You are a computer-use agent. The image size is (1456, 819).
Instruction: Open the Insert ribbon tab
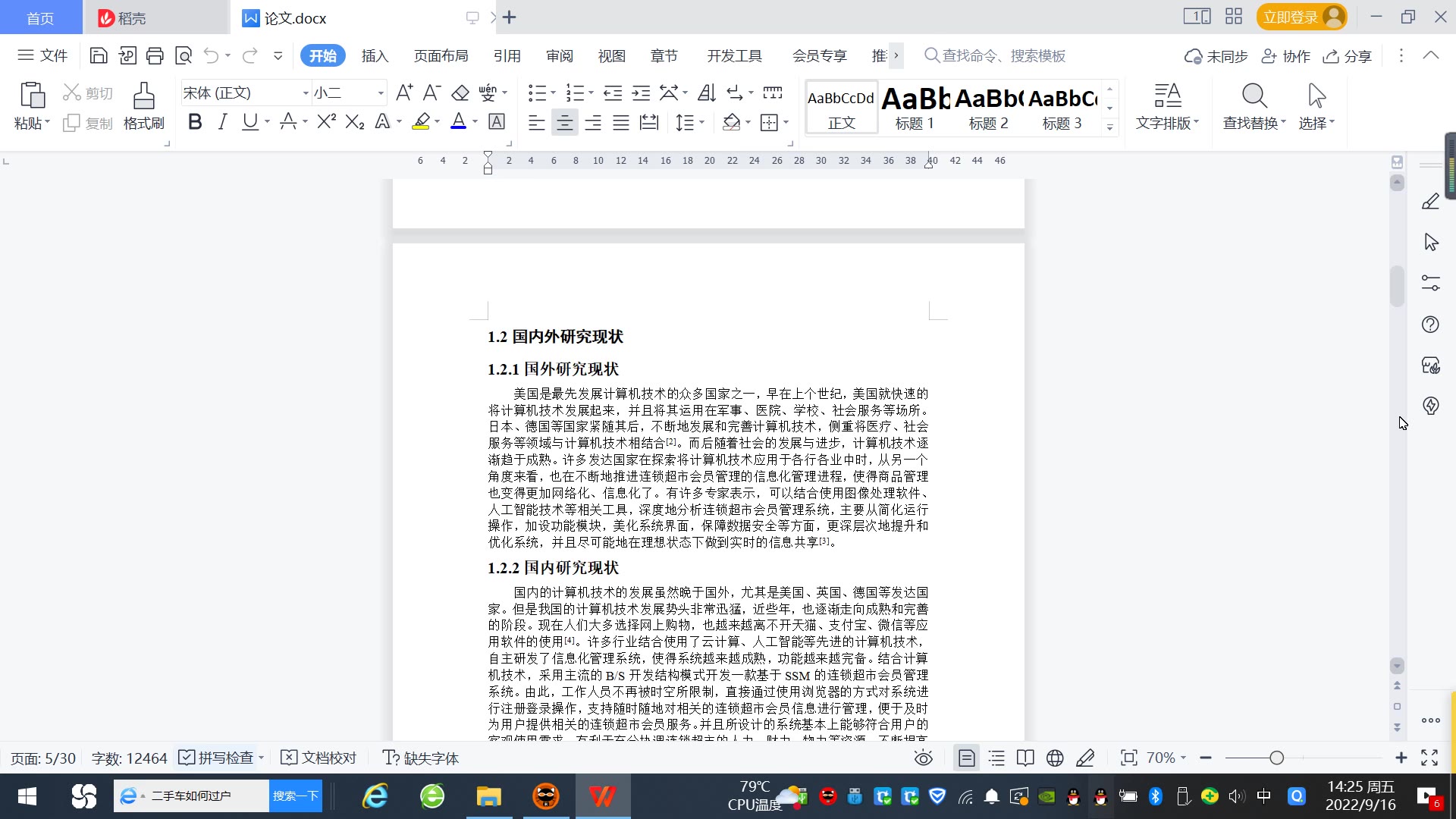(375, 56)
